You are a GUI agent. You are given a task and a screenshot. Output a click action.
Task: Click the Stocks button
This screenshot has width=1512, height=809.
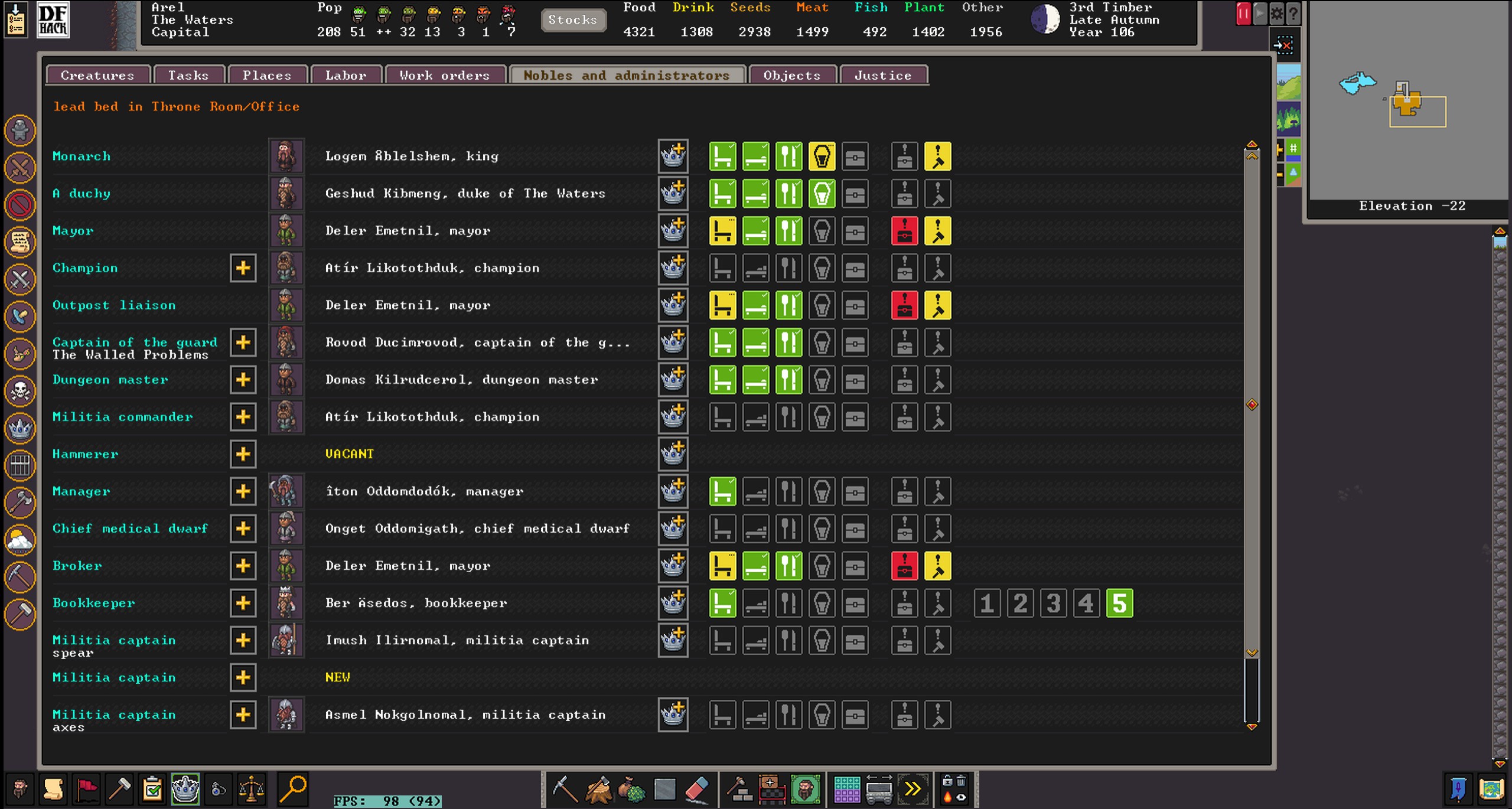click(572, 20)
